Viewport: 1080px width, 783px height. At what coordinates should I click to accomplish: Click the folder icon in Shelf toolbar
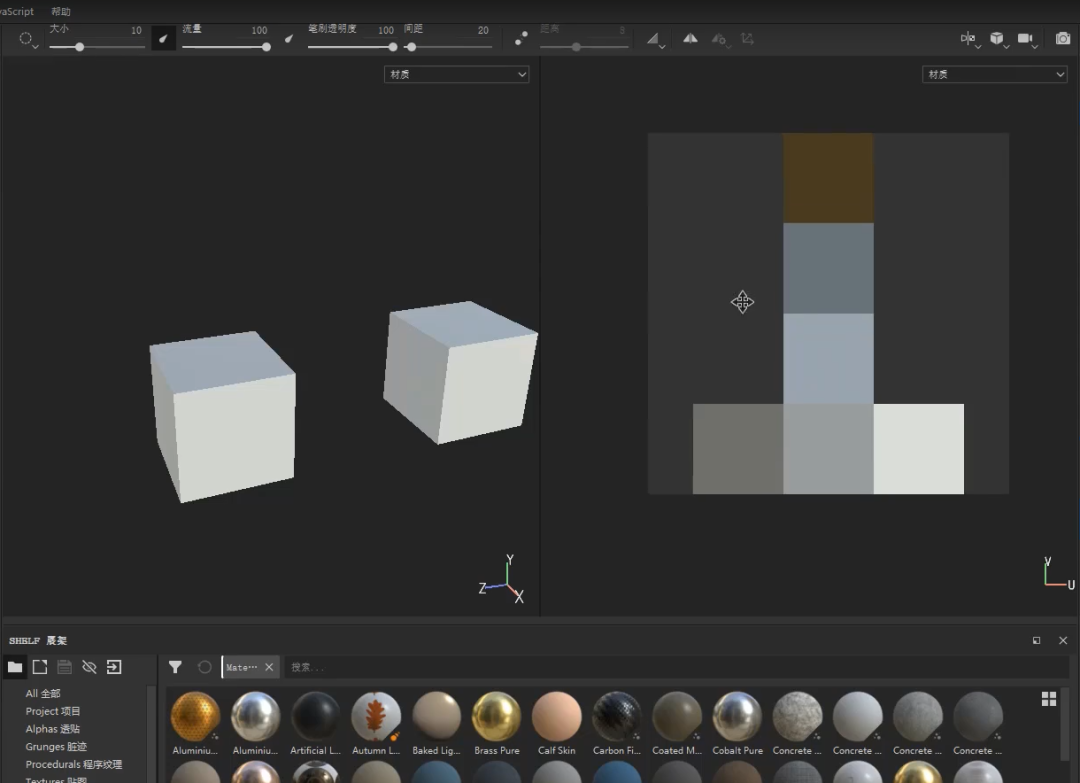[x=15, y=667]
